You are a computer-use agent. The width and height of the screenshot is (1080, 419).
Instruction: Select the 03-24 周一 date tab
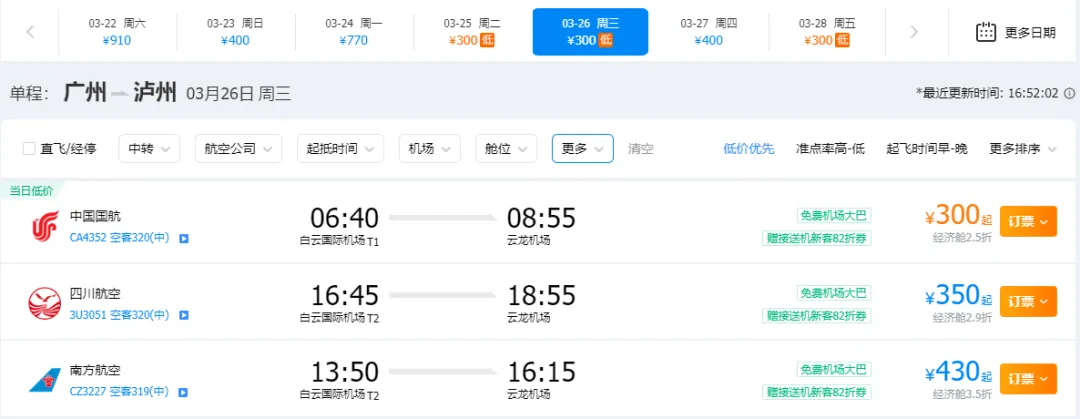tap(354, 32)
